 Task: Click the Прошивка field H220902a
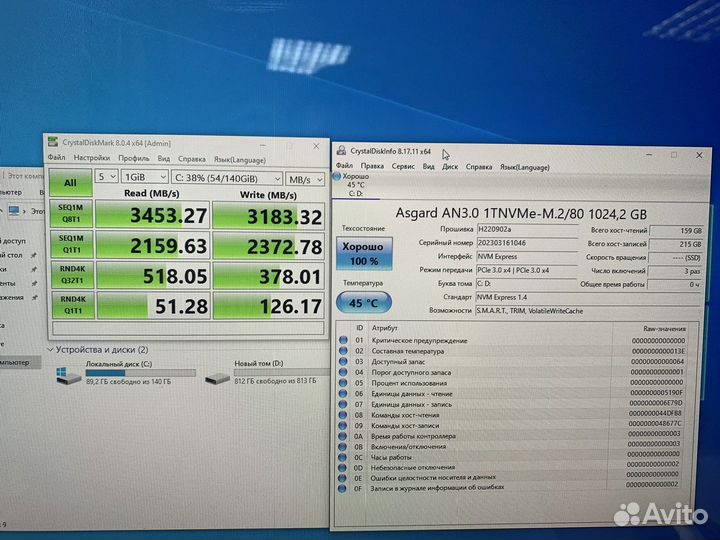click(527, 229)
